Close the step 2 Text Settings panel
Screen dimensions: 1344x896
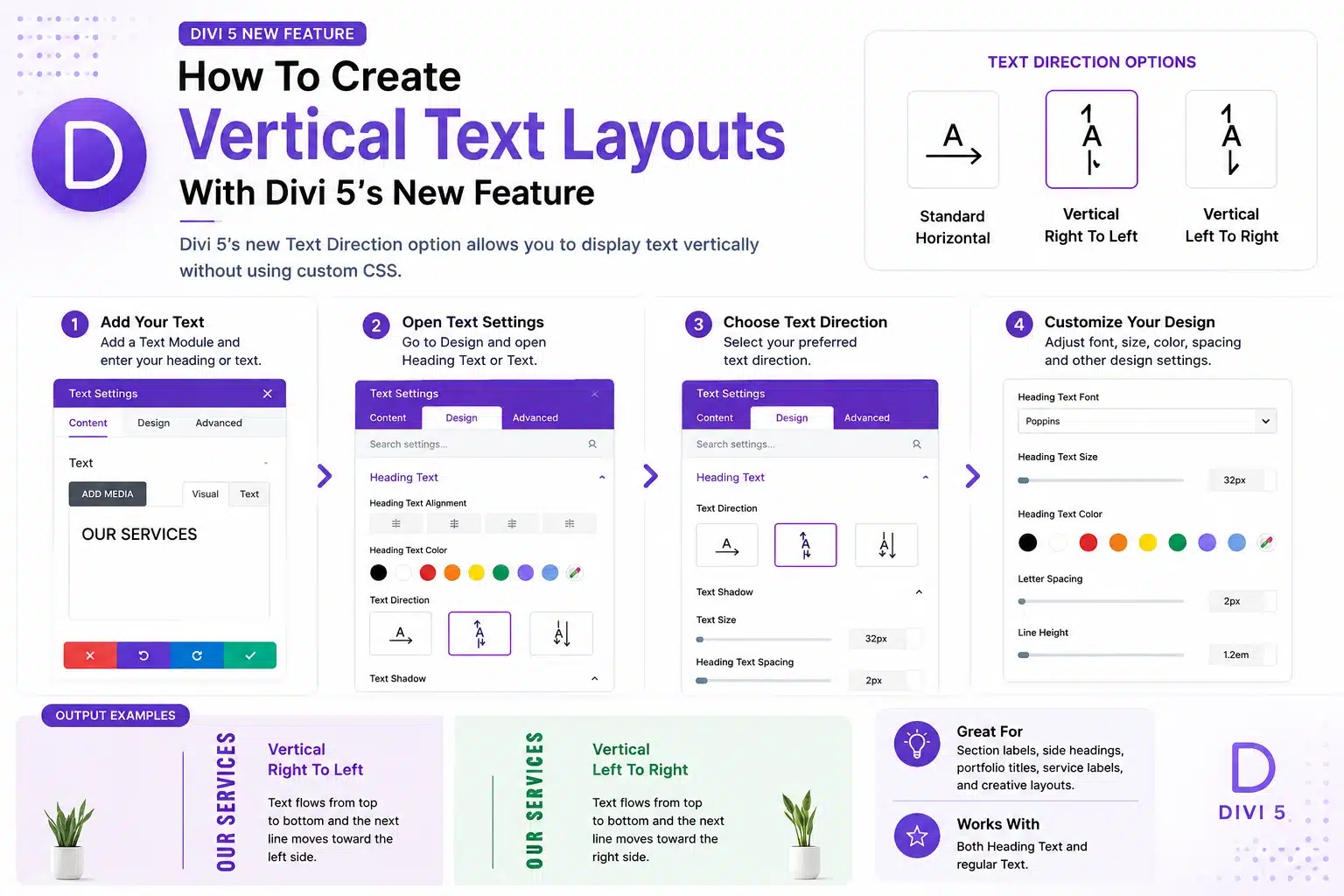point(595,394)
